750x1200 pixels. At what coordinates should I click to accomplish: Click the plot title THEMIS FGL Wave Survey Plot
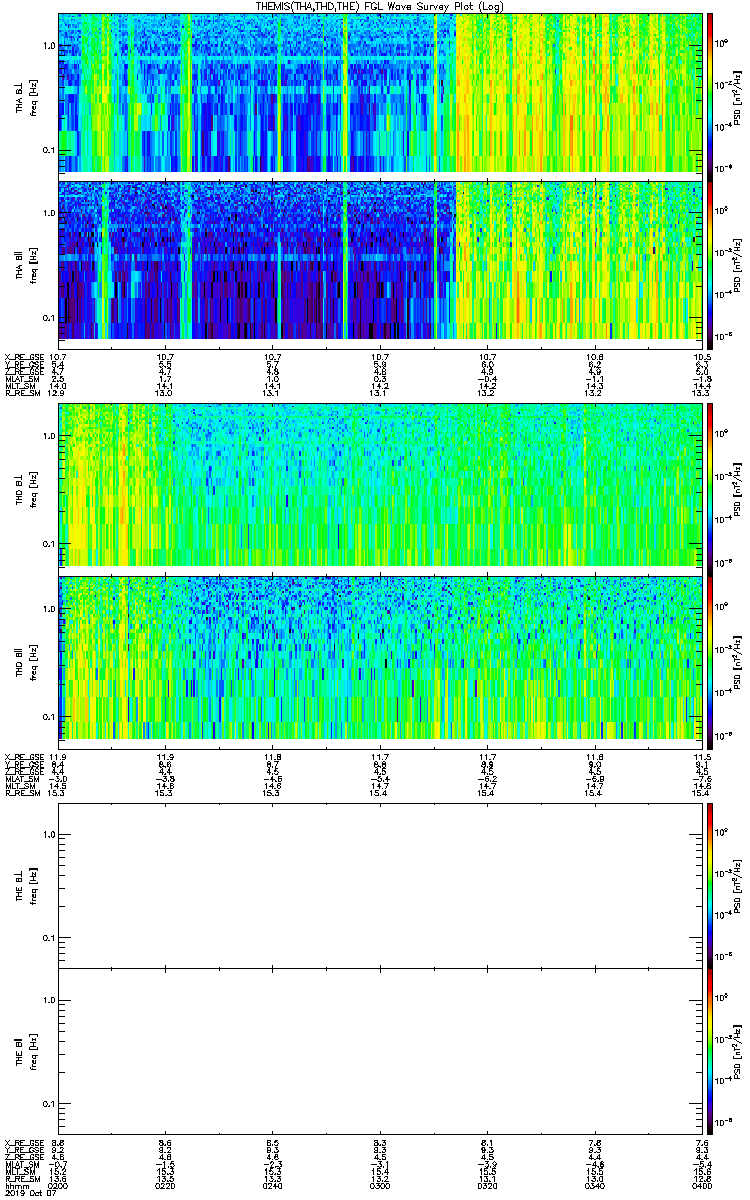[382, 6]
